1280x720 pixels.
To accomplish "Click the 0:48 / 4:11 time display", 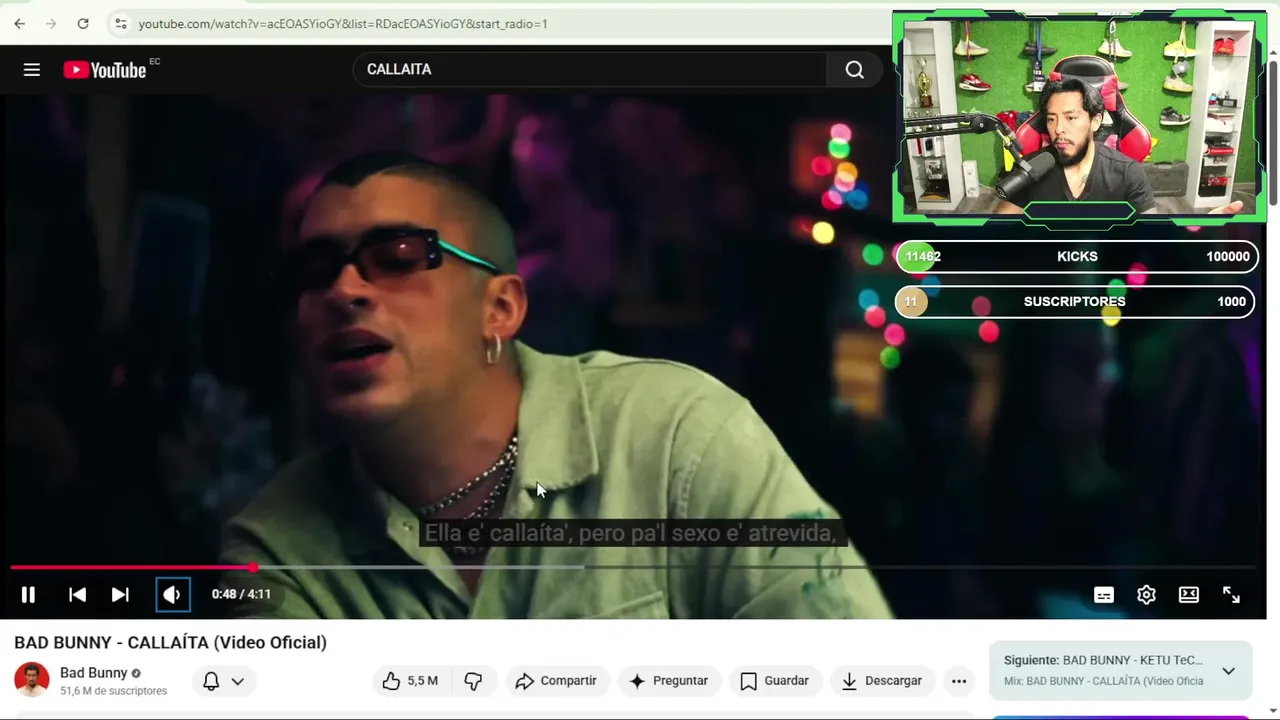I will (241, 594).
